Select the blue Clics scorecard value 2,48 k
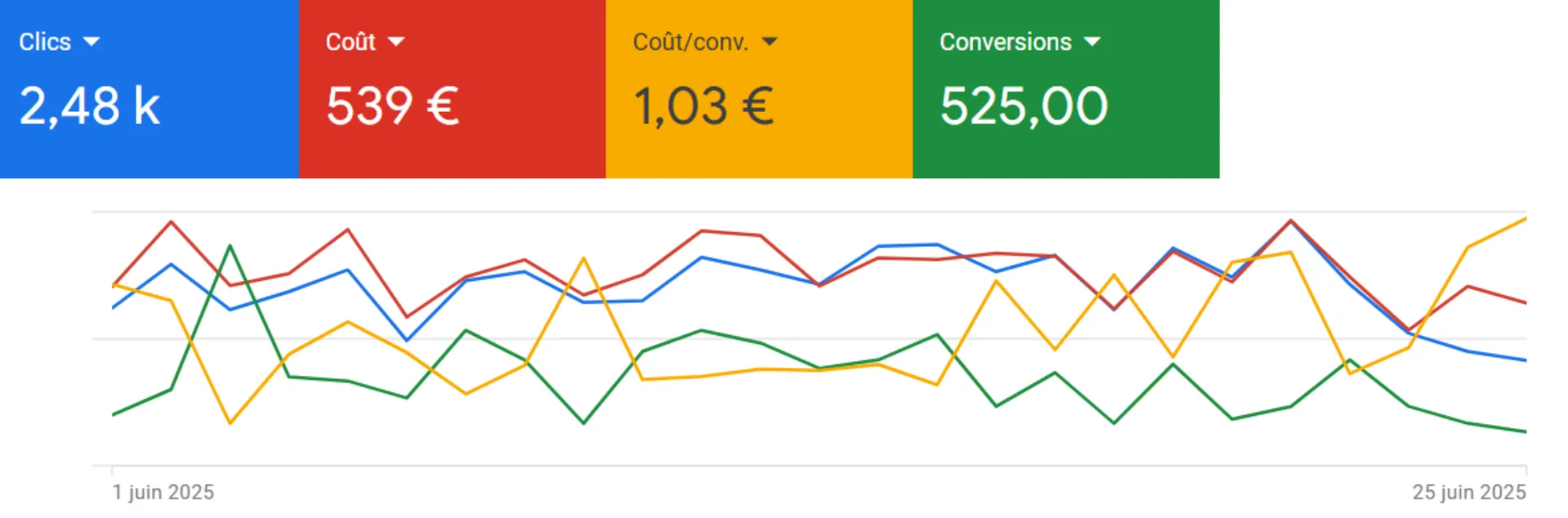 coord(90,106)
